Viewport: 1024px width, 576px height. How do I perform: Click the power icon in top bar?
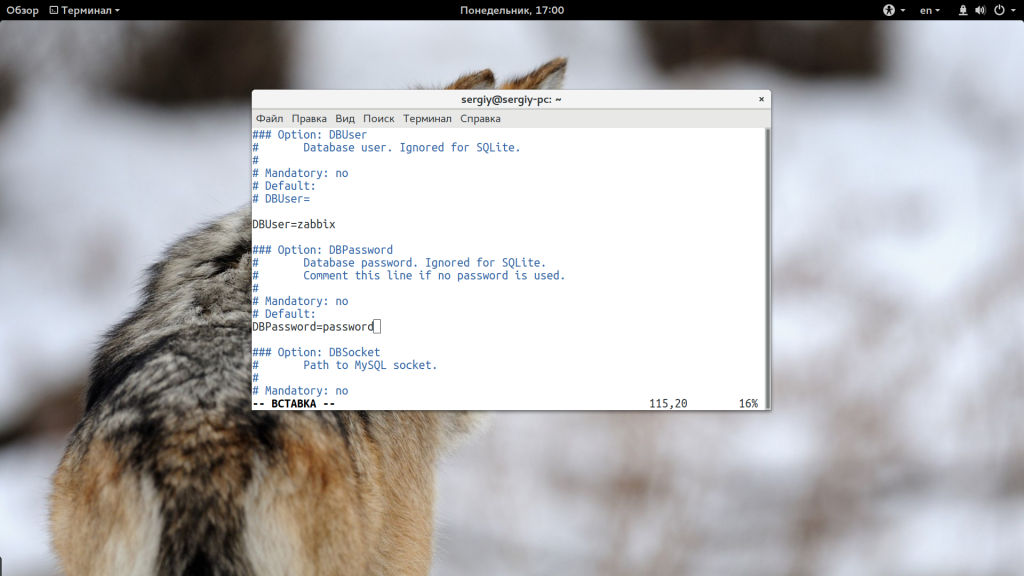click(998, 10)
